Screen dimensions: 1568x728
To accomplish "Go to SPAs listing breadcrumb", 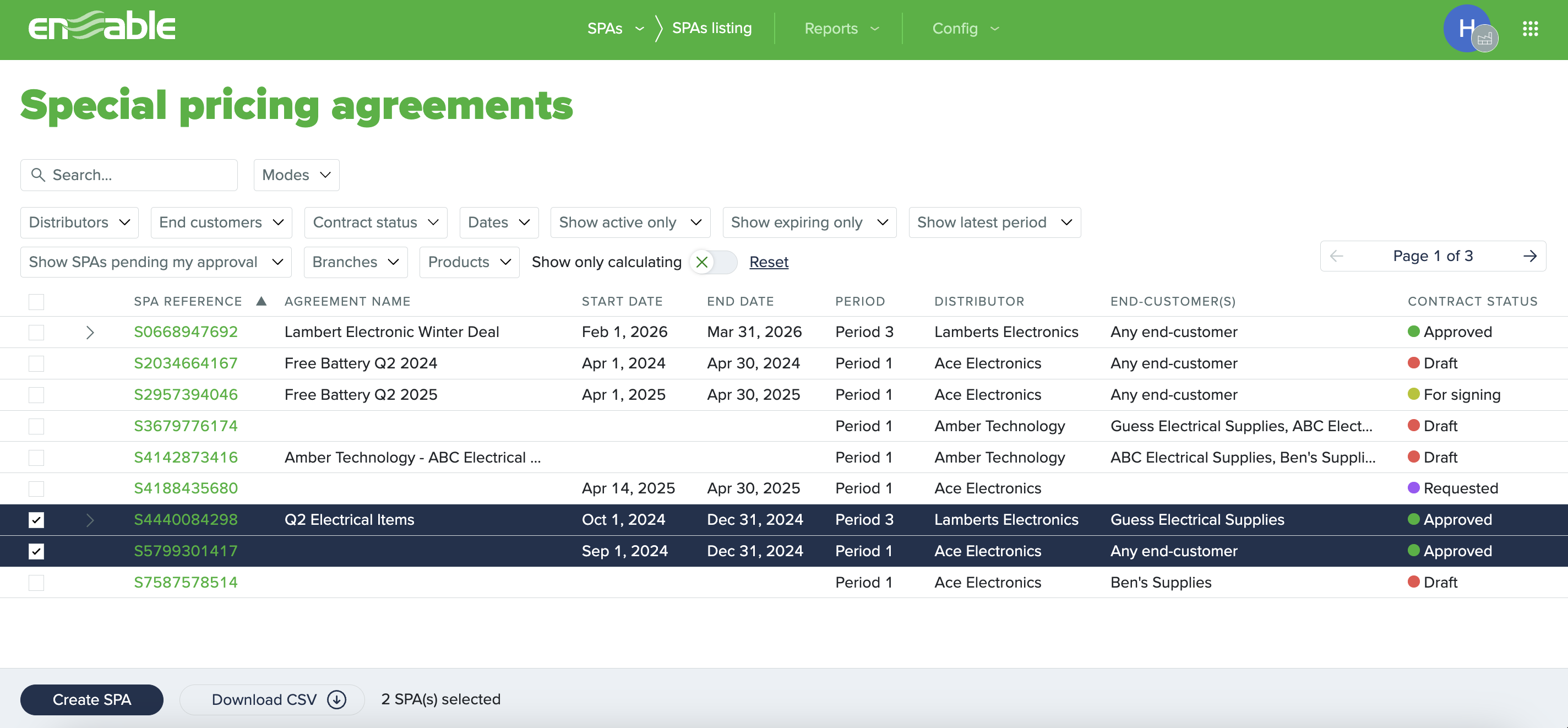I will point(711,28).
